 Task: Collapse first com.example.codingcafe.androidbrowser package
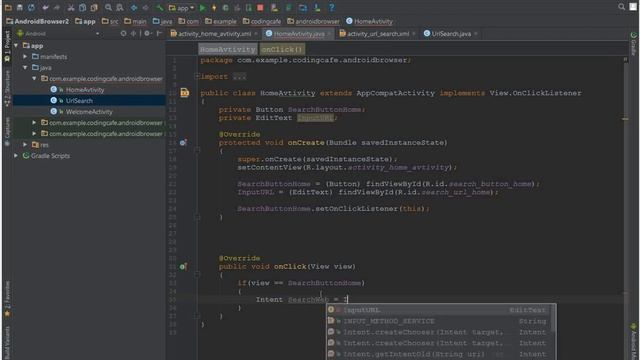pyautogui.click(x=34, y=78)
